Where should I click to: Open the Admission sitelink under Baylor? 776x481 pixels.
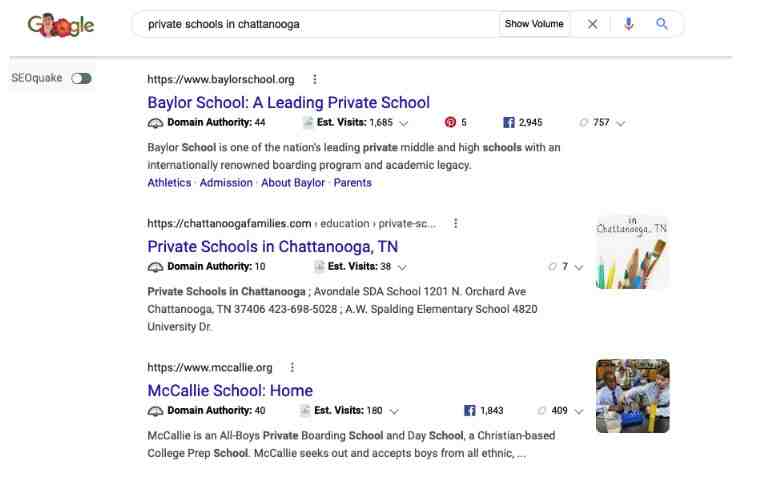click(227, 183)
